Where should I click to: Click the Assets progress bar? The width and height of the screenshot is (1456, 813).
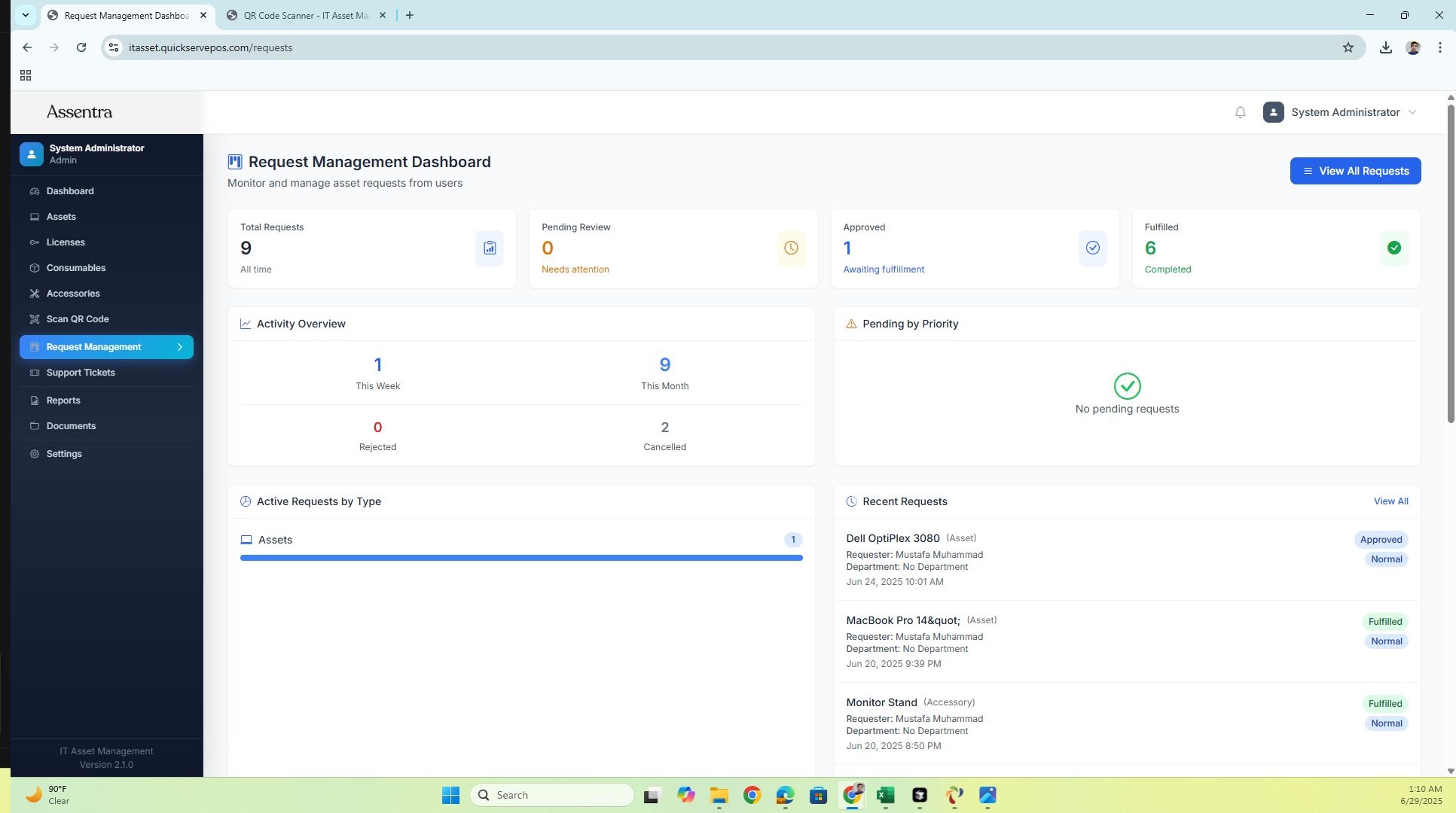[521, 558]
